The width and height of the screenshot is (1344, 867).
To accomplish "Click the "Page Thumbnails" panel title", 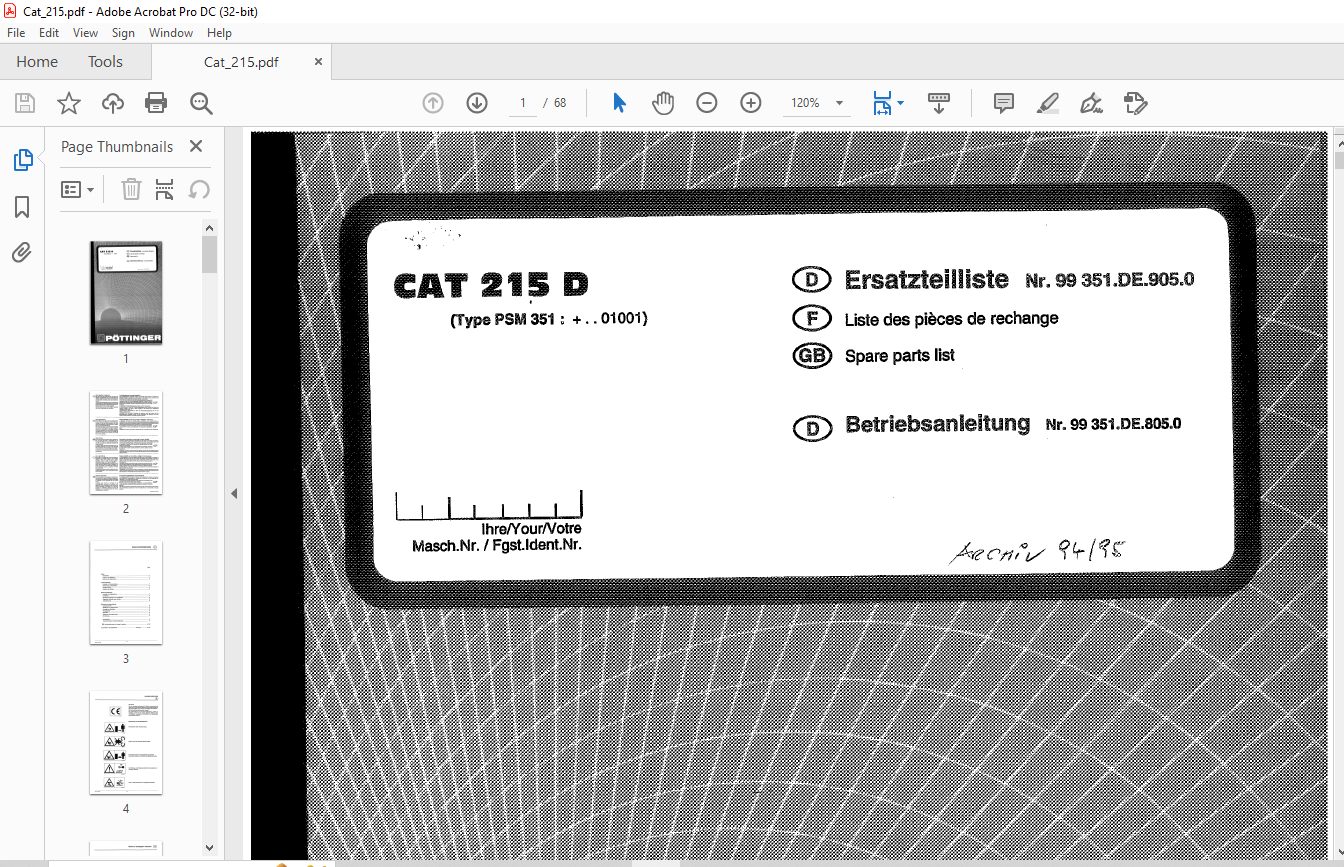I will (x=117, y=146).
